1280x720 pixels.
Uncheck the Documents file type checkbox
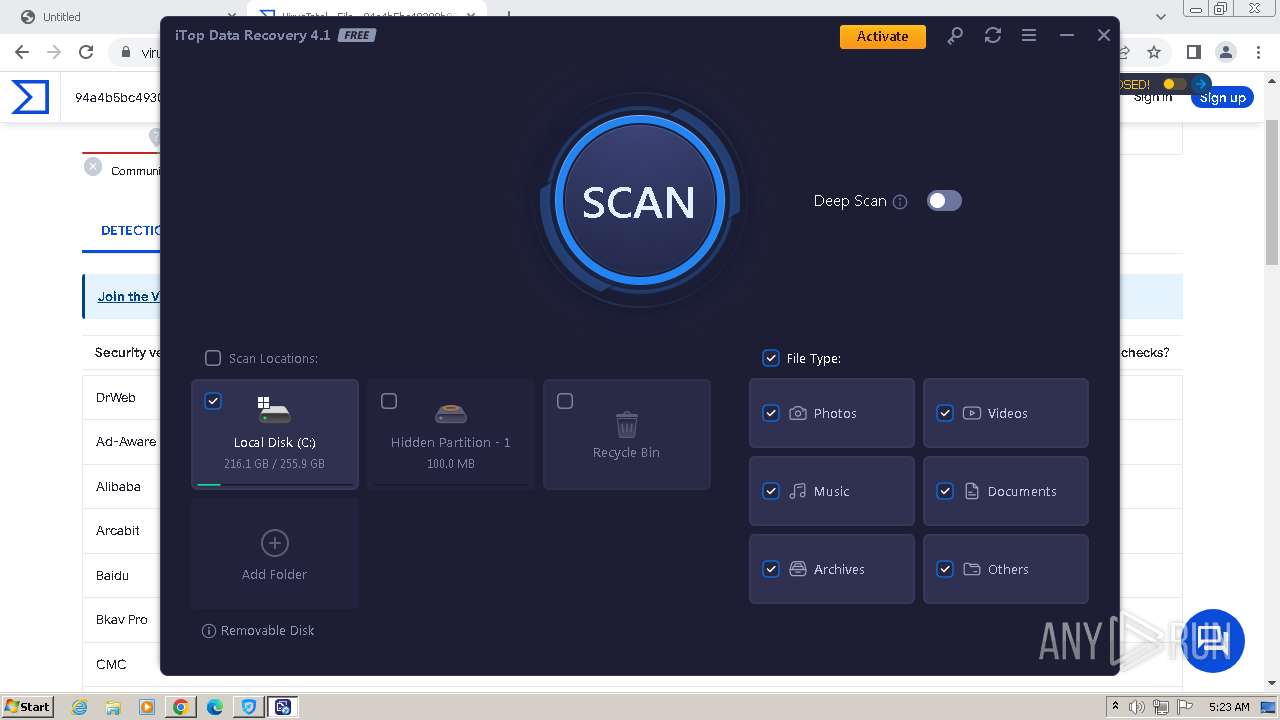(945, 491)
